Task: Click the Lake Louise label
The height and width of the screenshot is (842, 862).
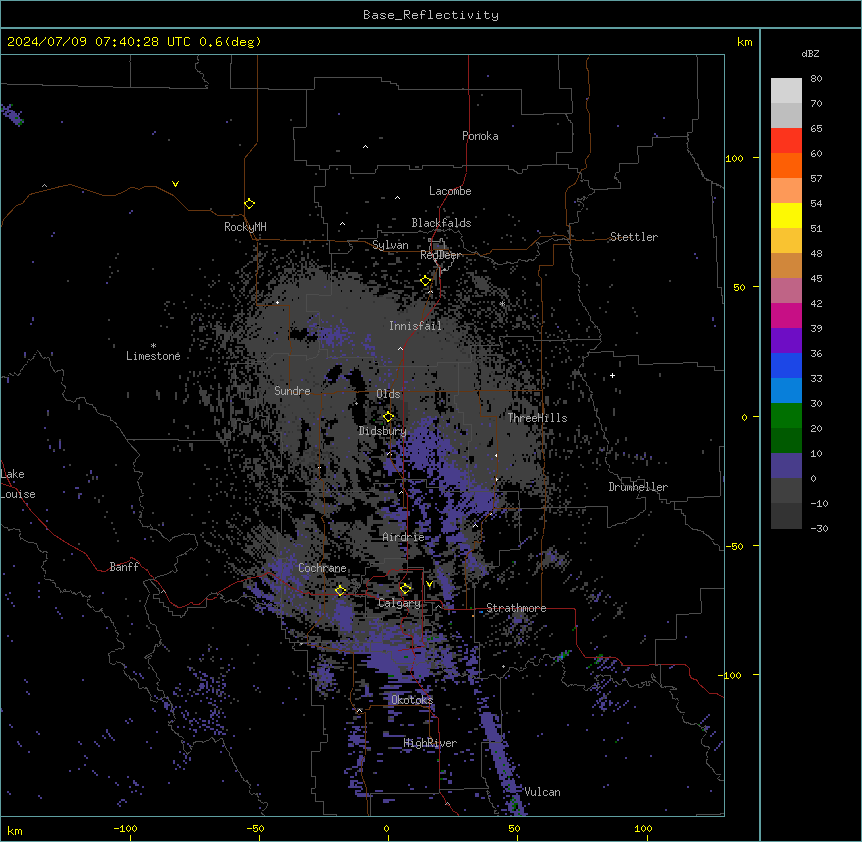Action: pos(18,484)
